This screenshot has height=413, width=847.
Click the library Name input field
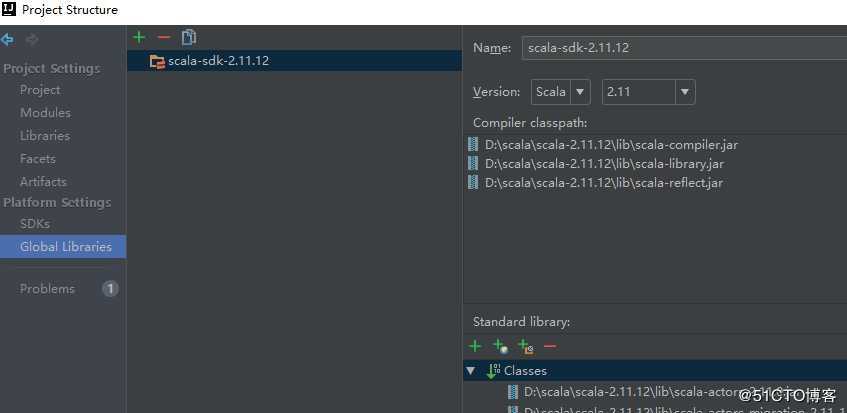[684, 48]
